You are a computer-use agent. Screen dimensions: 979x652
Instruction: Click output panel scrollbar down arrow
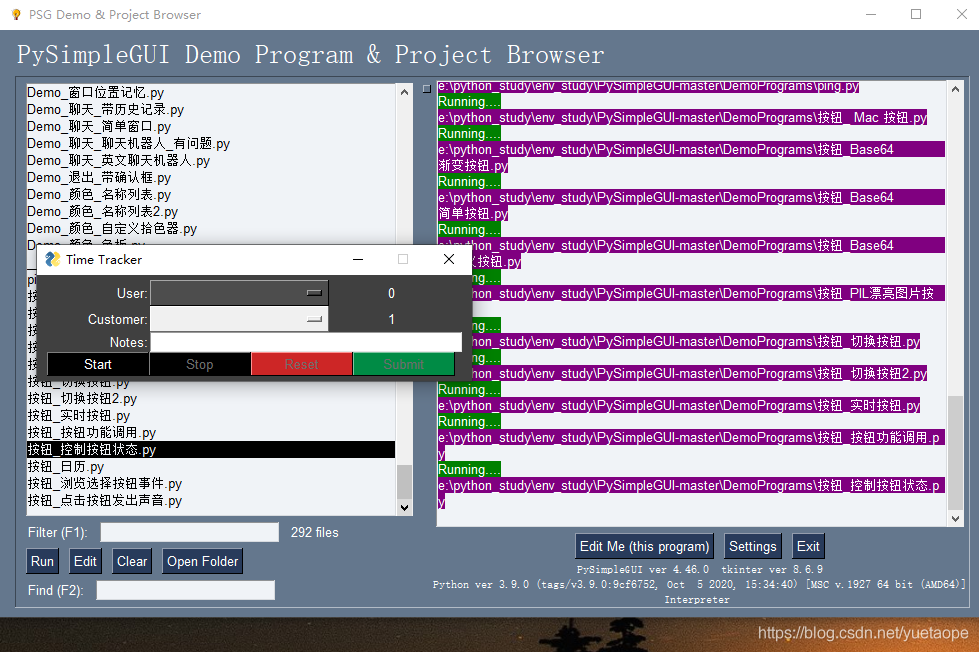(x=955, y=518)
